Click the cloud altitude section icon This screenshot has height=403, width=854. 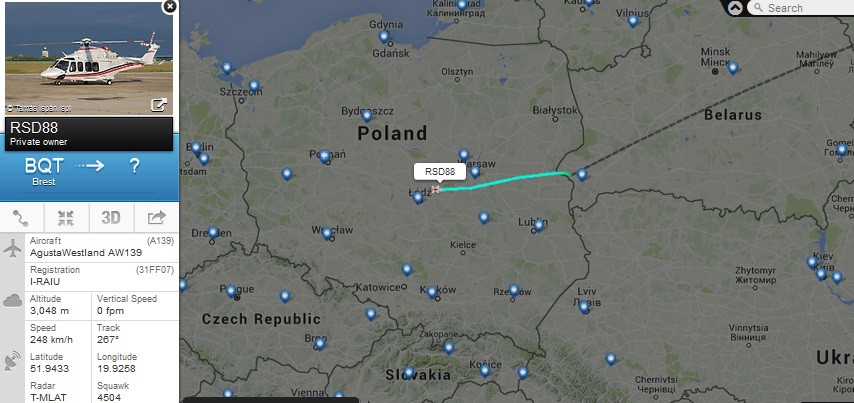coord(12,300)
